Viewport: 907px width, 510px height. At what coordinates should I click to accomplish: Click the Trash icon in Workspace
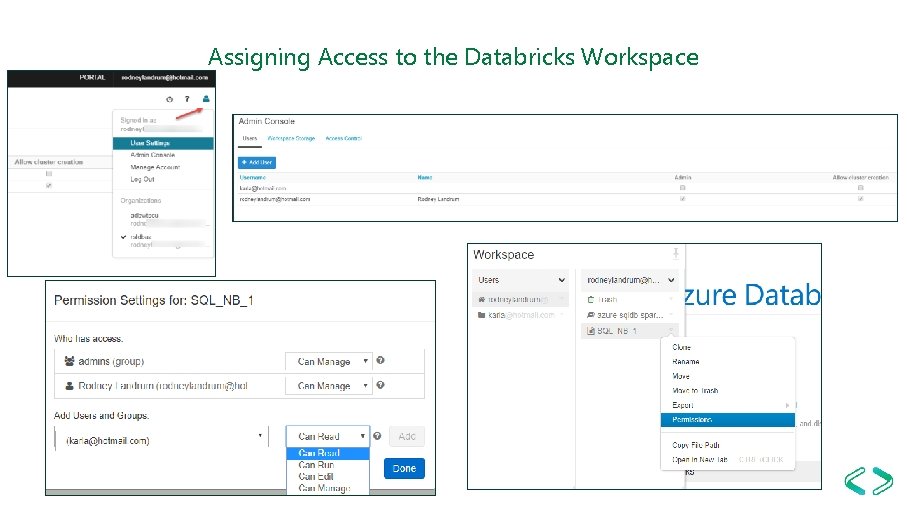tap(591, 300)
